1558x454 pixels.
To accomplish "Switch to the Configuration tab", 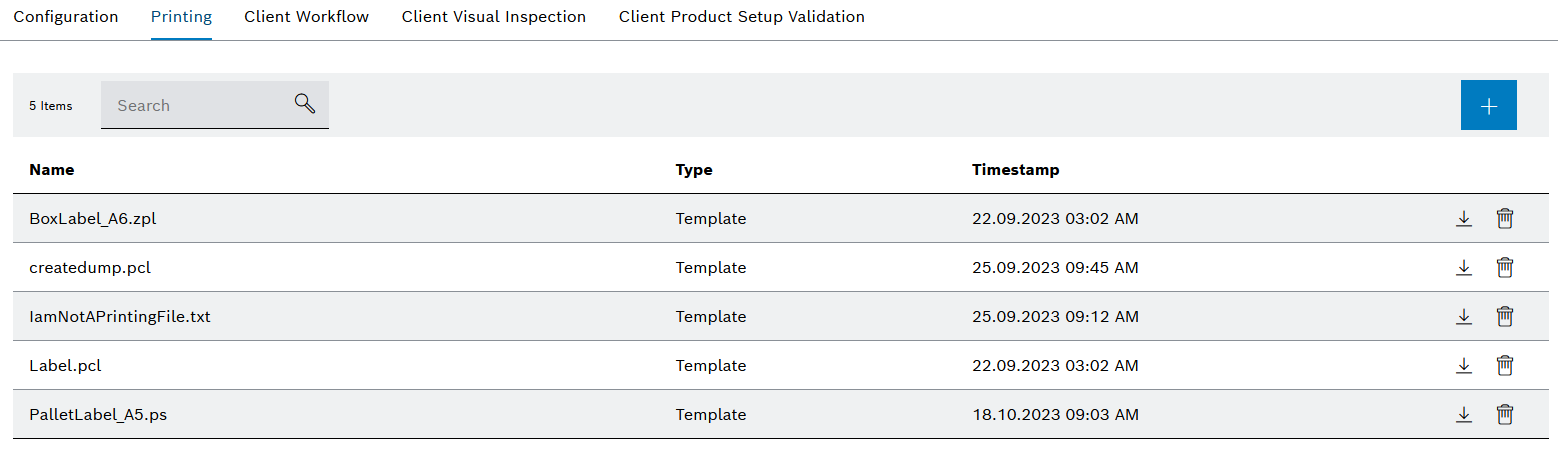I will click(x=66, y=17).
